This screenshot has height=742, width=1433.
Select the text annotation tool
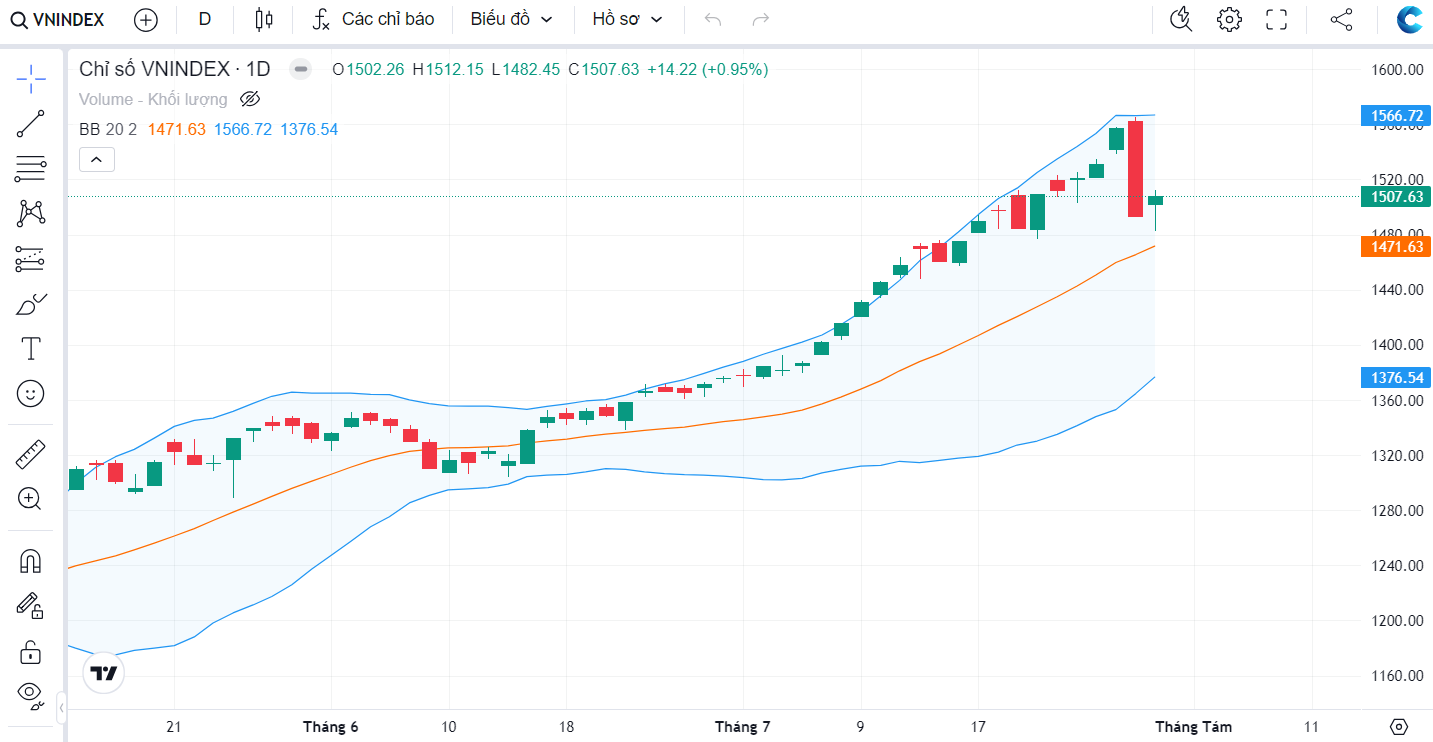click(x=31, y=349)
